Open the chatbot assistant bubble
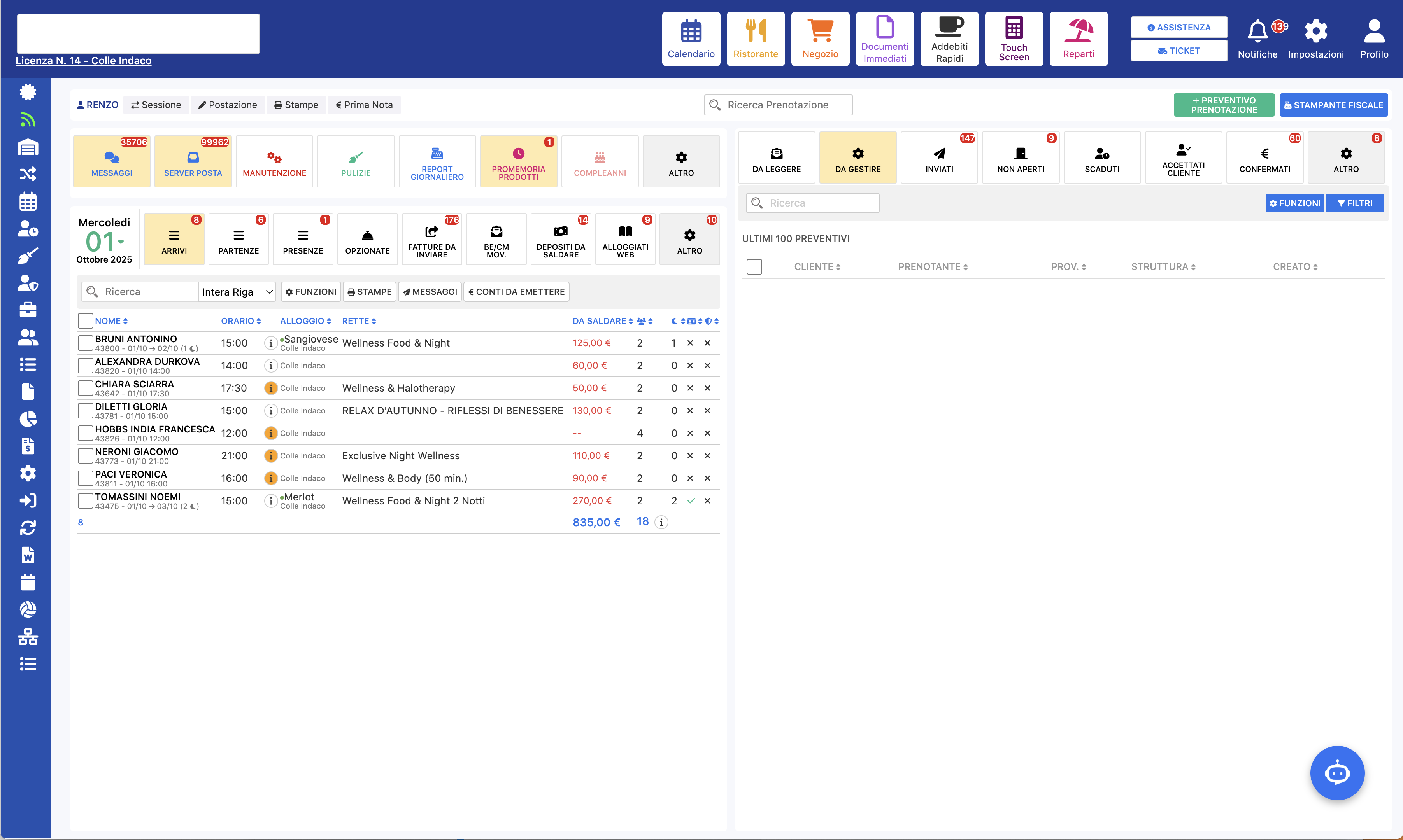Screen dimensions: 1403x840 (x=1337, y=773)
